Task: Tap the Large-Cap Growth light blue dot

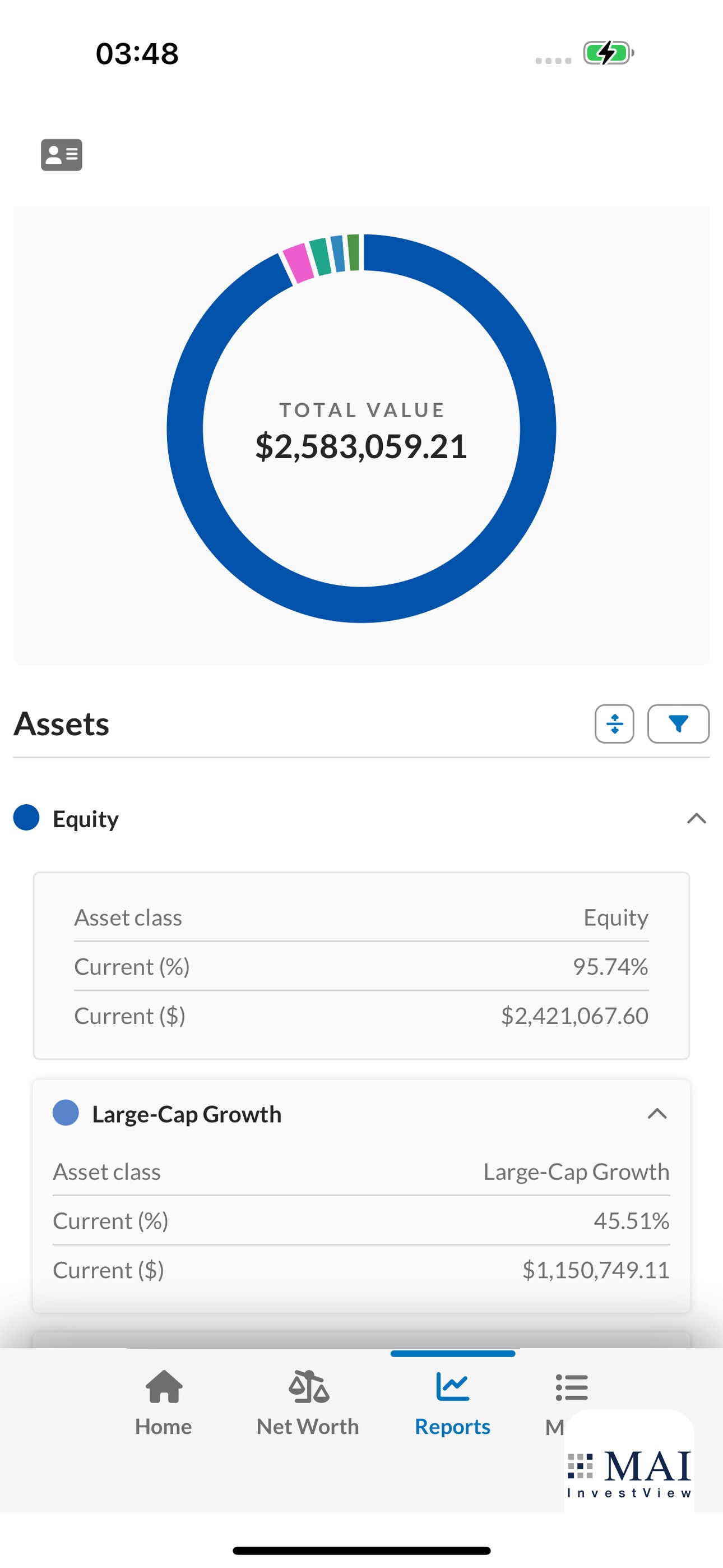Action: pos(66,1113)
